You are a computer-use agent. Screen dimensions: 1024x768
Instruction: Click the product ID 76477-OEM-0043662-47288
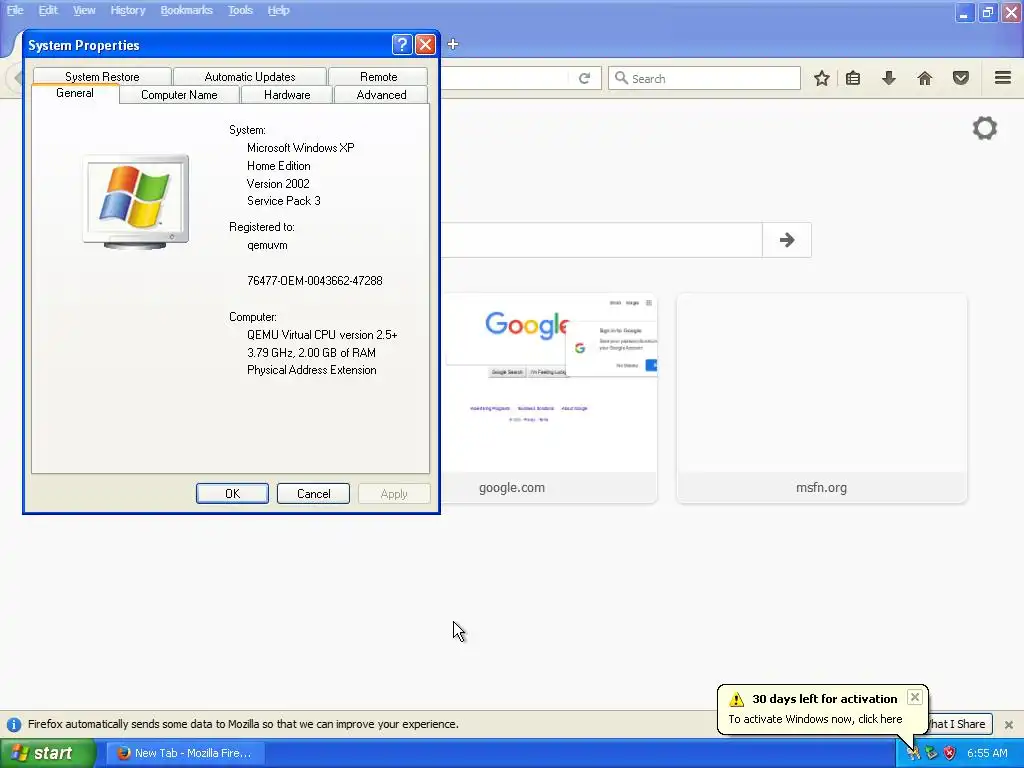click(315, 281)
